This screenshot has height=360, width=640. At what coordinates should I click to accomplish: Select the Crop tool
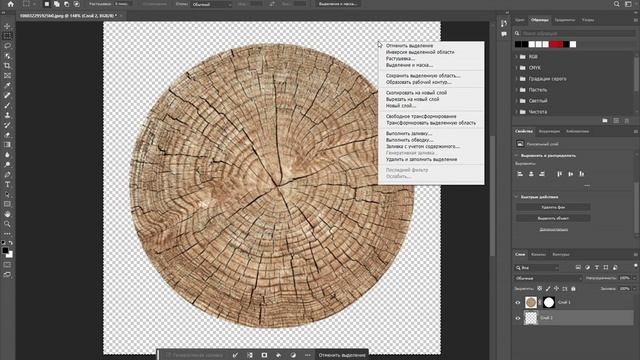(7, 66)
